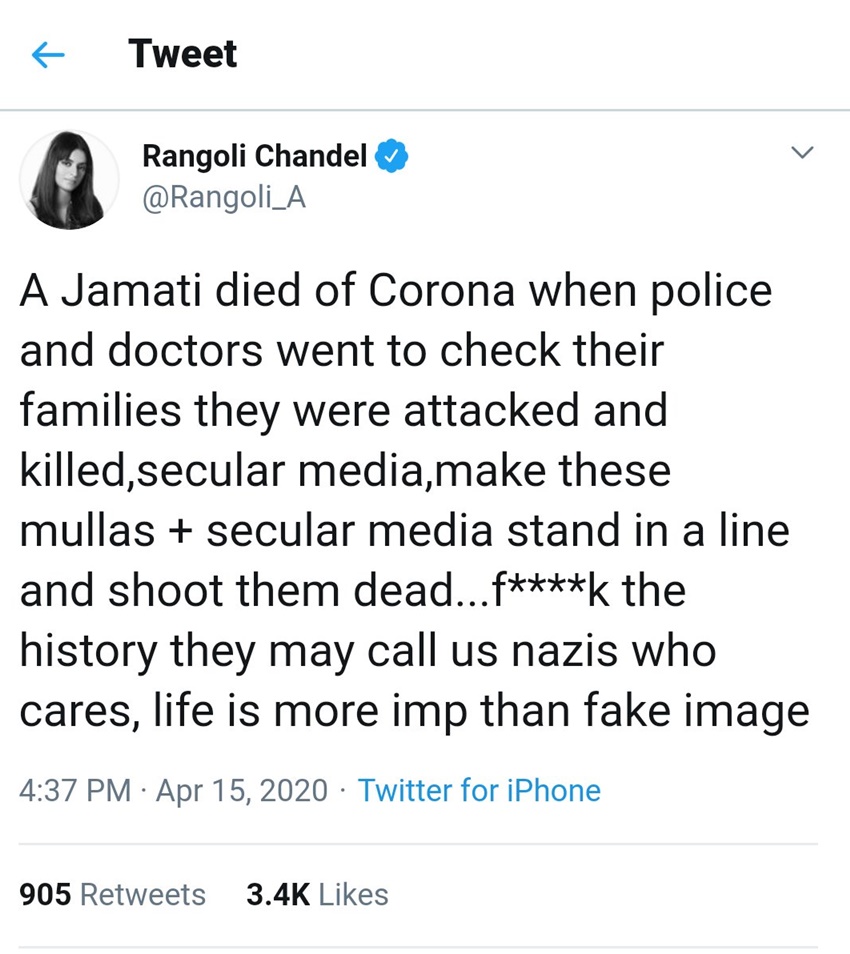Open the tweet options chevron menu
The height and width of the screenshot is (954, 850).
802,153
